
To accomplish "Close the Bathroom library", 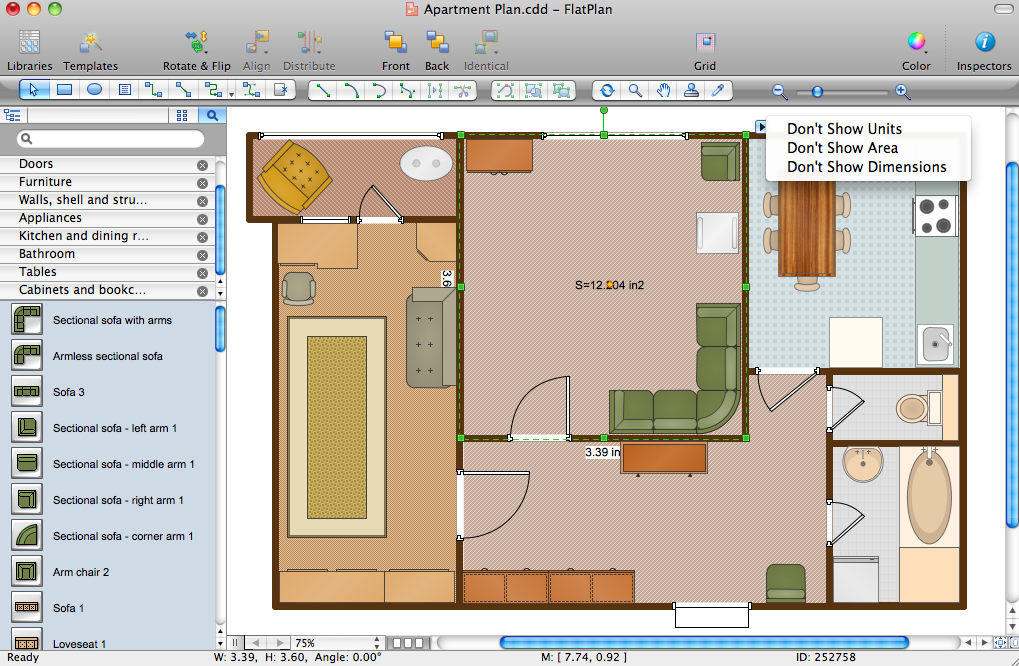I will pos(202,255).
